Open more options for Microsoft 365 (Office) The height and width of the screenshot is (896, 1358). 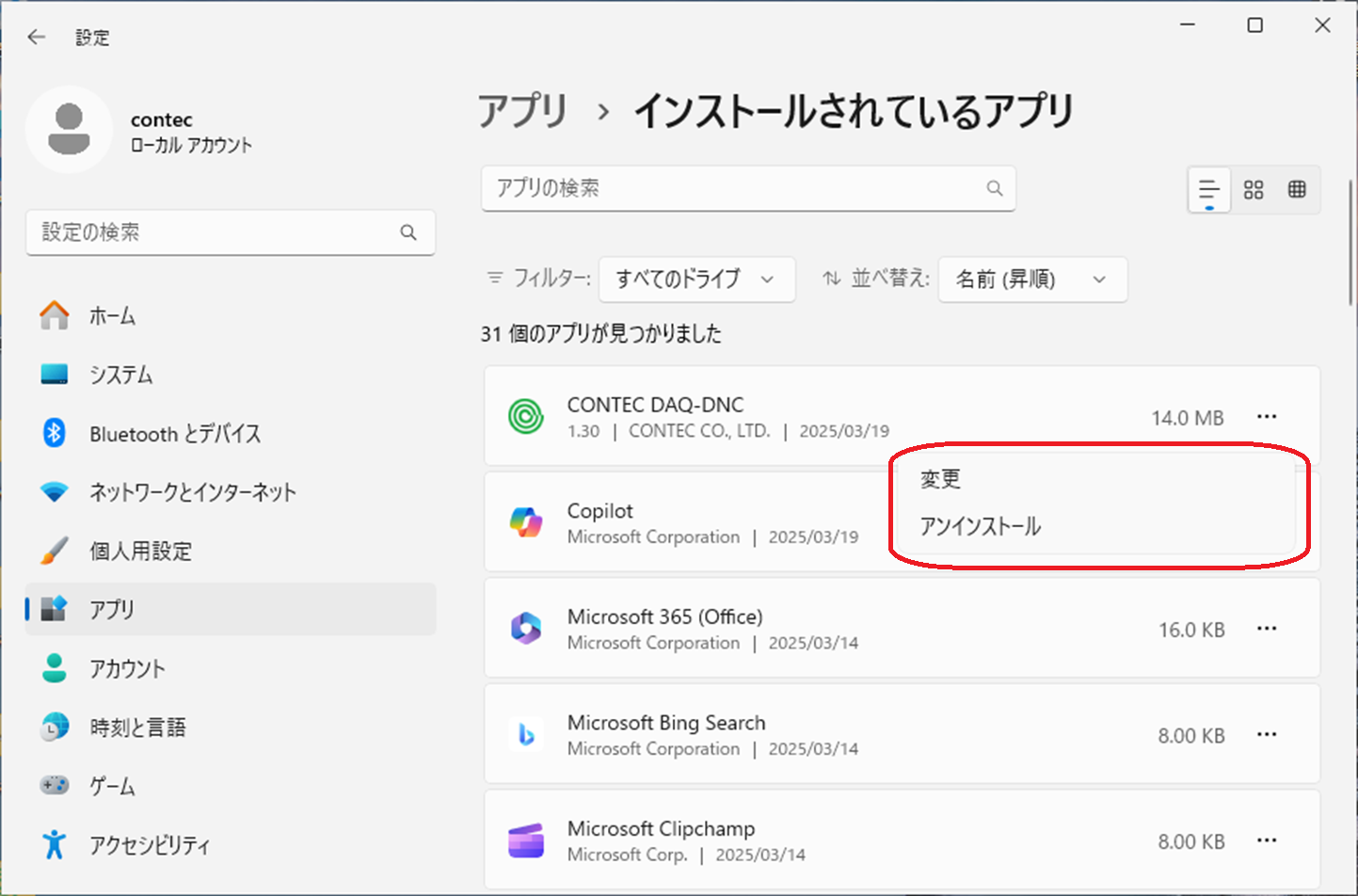pyautogui.click(x=1267, y=629)
